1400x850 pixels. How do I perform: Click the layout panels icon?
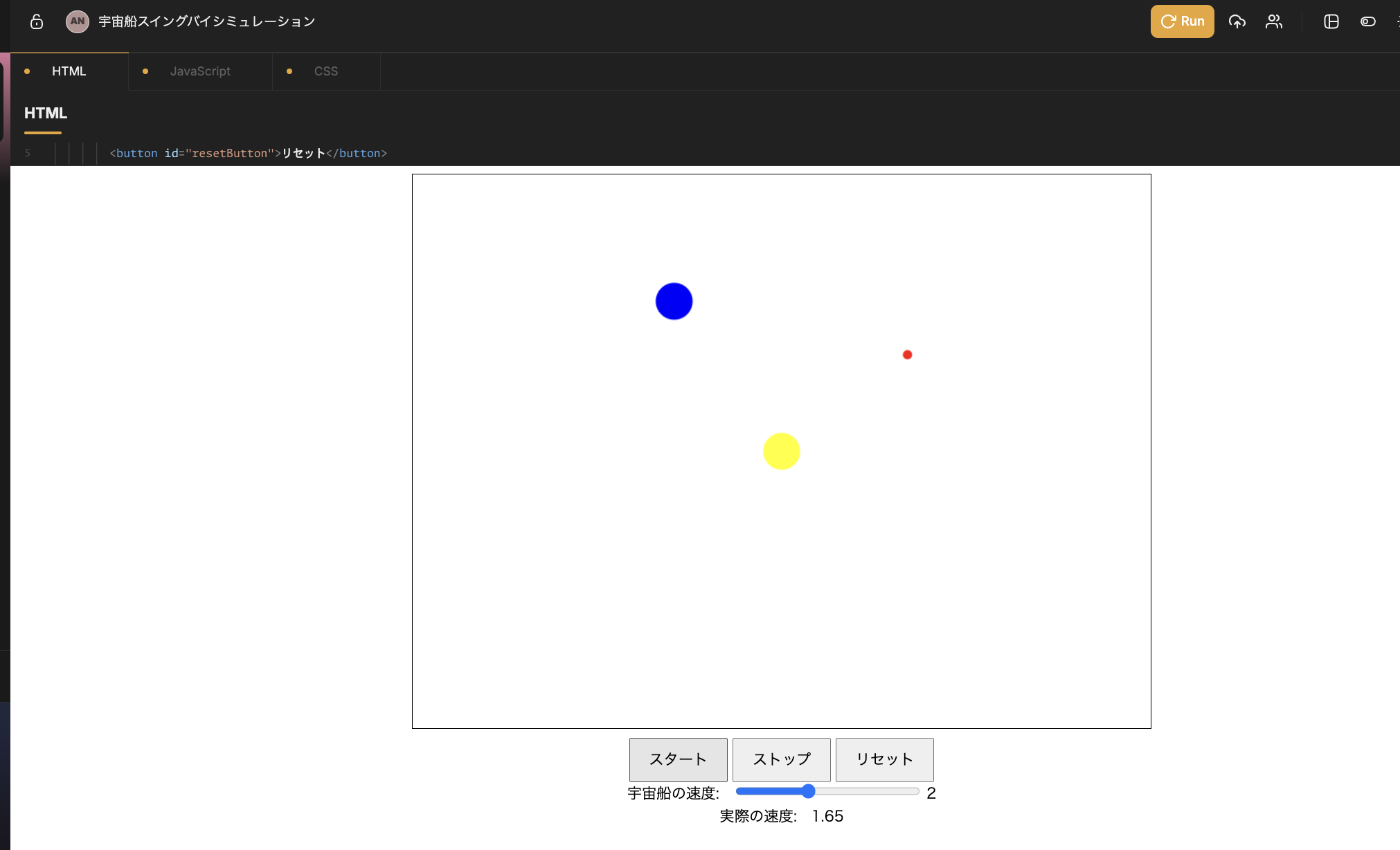(x=1331, y=21)
